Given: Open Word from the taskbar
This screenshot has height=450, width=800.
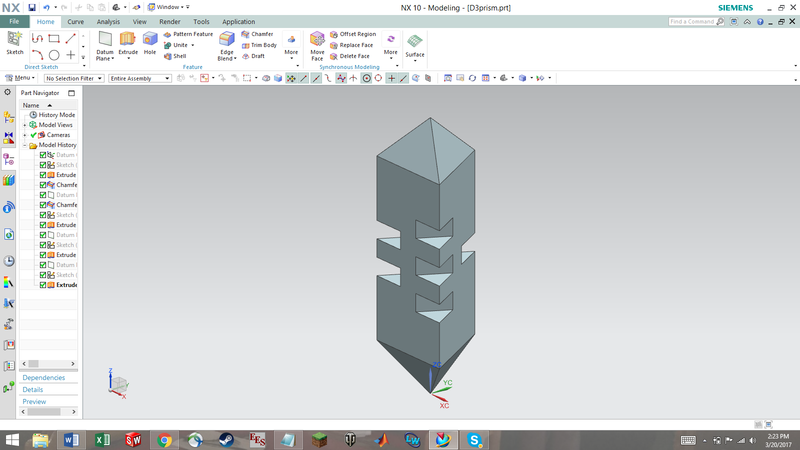Looking at the screenshot, I should (x=71, y=440).
